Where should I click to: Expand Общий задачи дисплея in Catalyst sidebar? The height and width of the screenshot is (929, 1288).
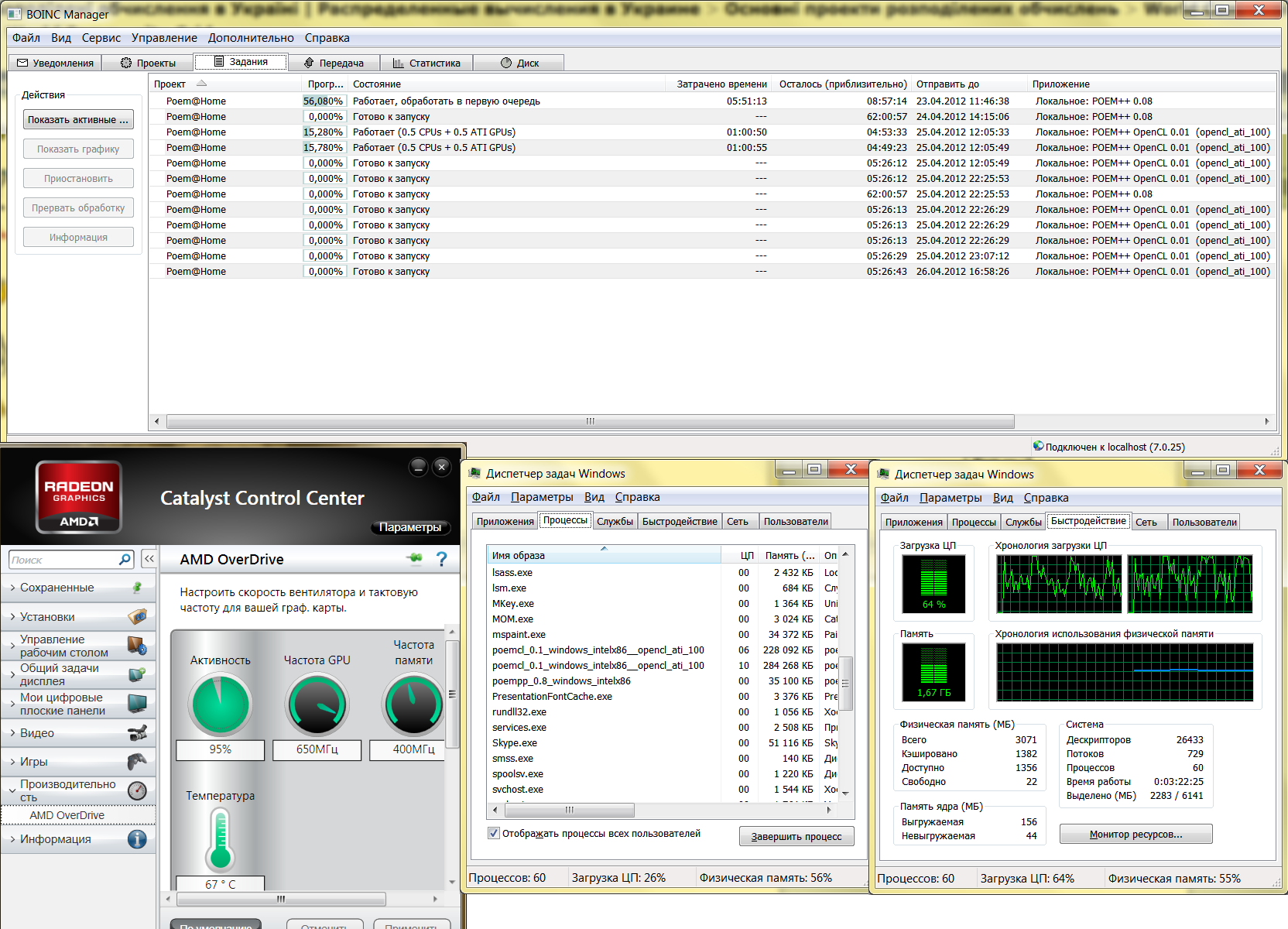13,674
